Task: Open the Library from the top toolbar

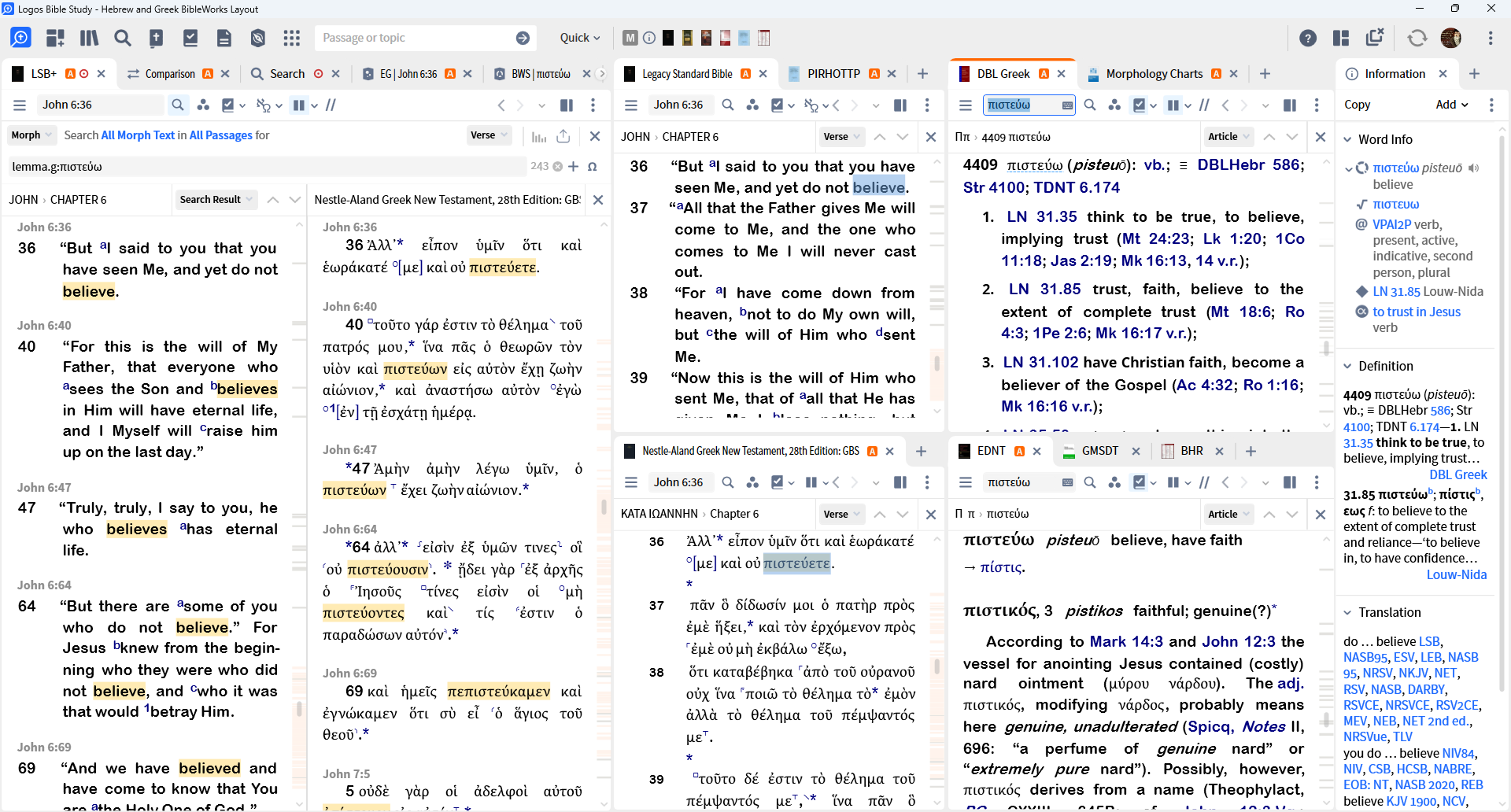Action: pyautogui.click(x=89, y=38)
